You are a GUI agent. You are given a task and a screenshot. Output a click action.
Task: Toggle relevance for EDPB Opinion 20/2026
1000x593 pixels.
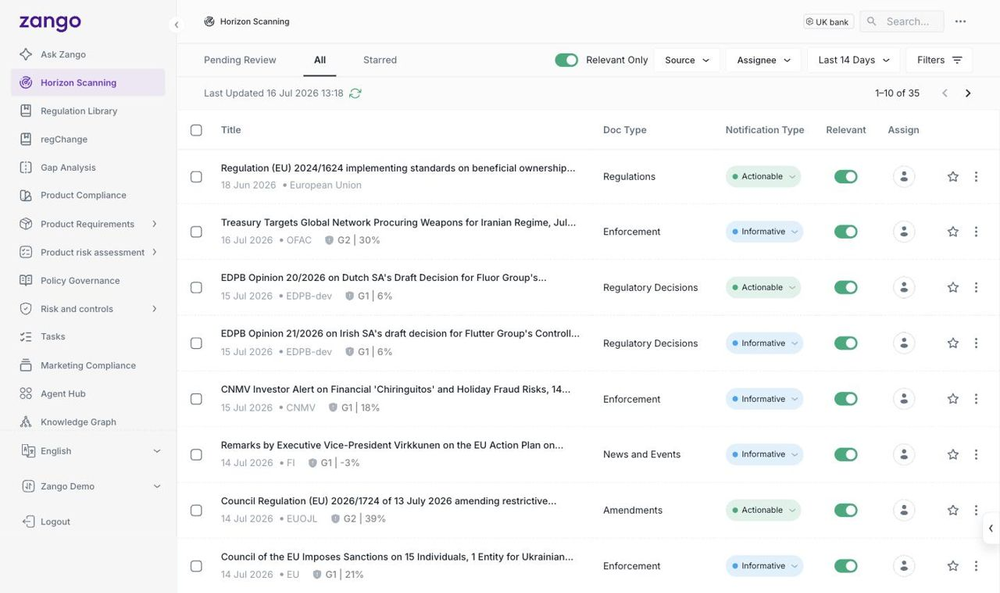point(846,288)
